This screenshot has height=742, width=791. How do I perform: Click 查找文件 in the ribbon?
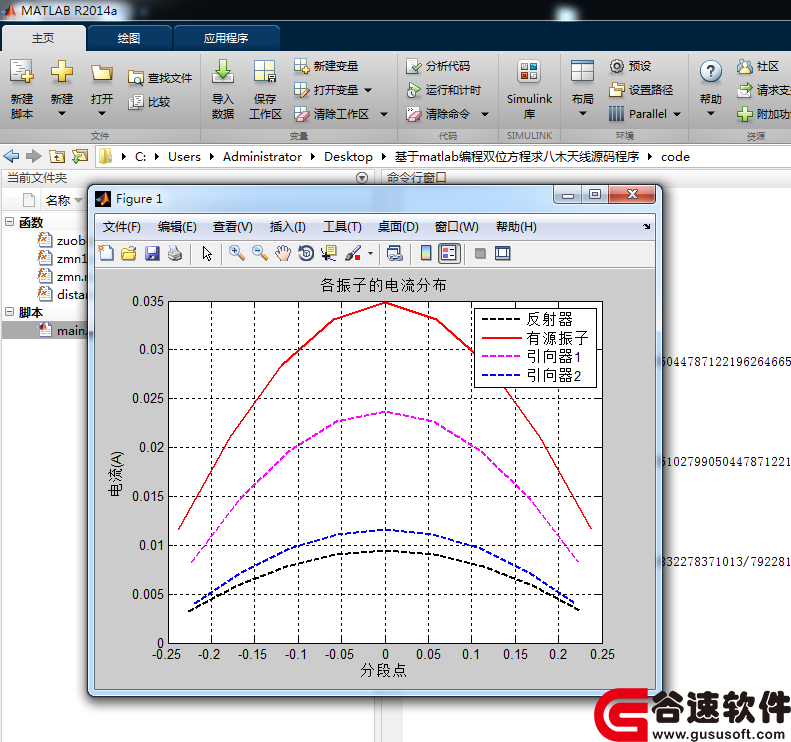160,78
